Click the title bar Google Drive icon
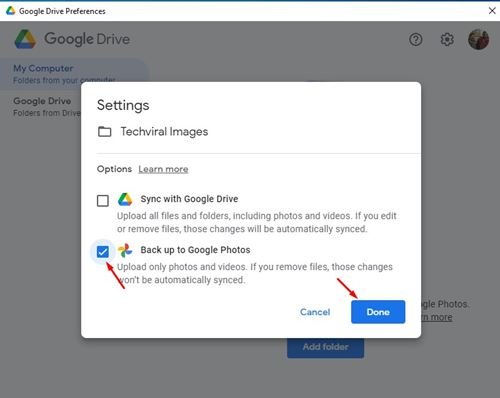This screenshot has width=500, height=398. 11,11
